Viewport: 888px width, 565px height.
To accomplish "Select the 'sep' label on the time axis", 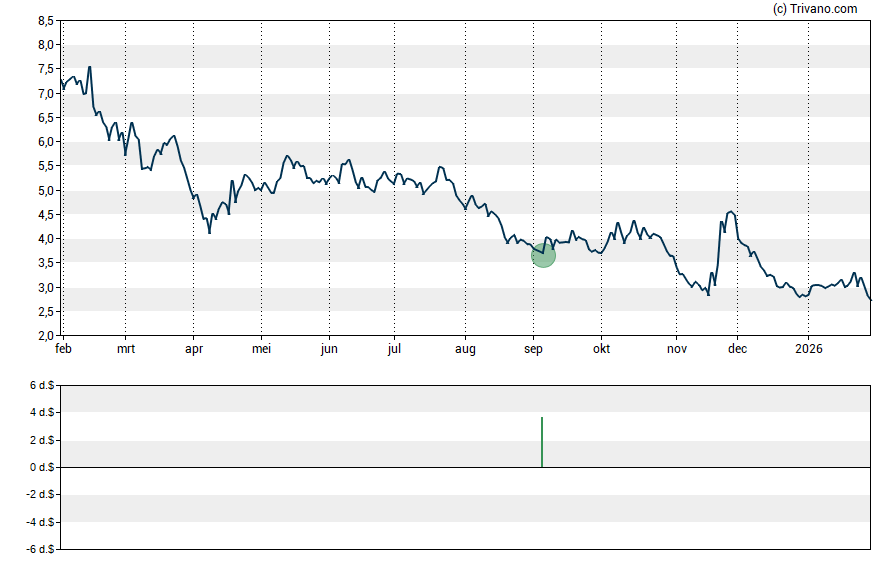I will pos(533,350).
